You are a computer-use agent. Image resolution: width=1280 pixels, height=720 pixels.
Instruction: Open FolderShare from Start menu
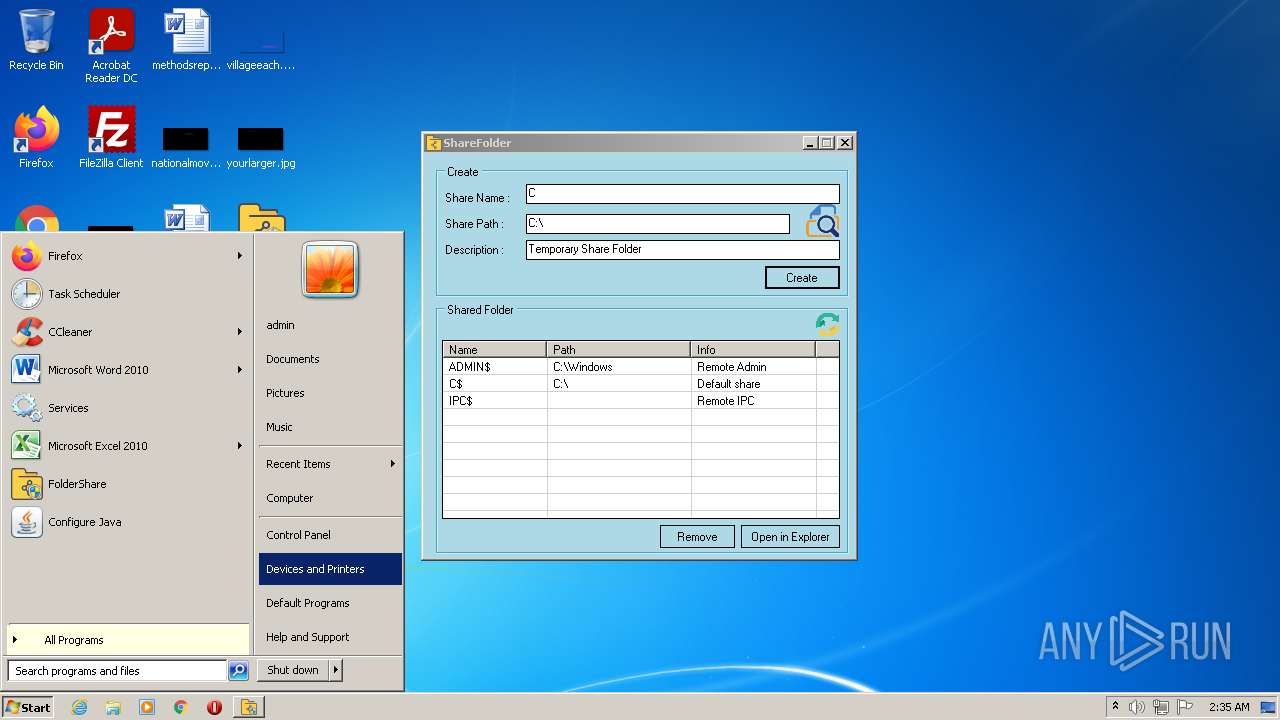pyautogui.click(x=127, y=484)
